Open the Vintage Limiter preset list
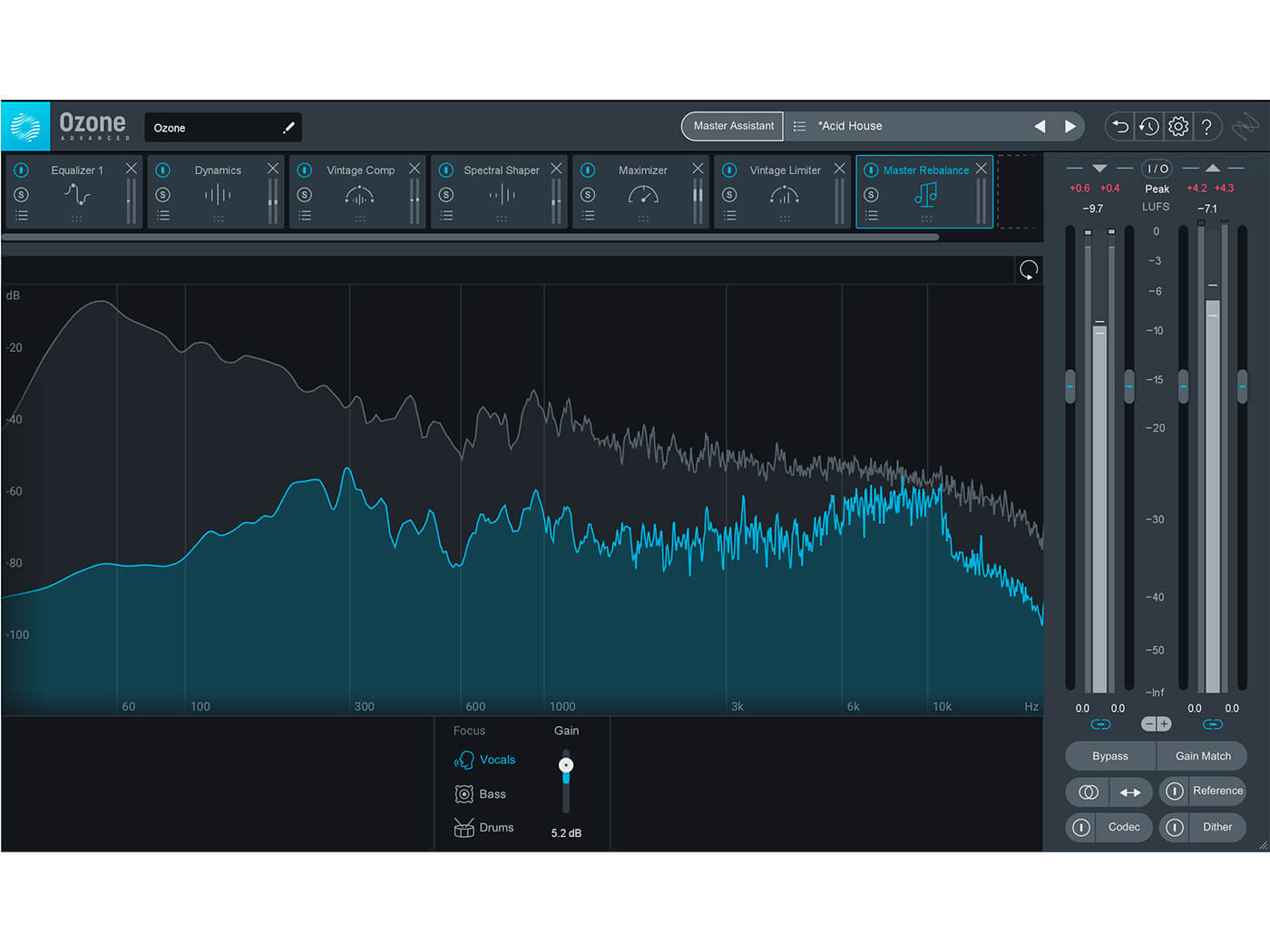The height and width of the screenshot is (952, 1270). point(729,216)
